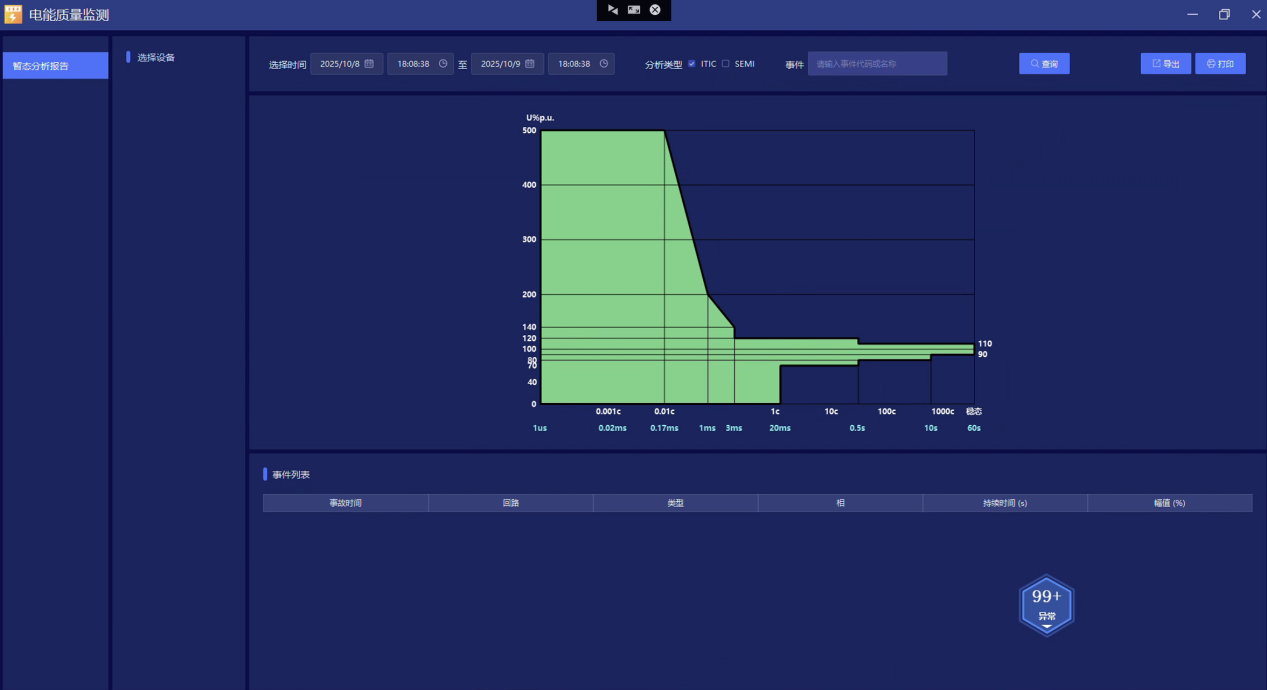Click the 持续时间 (s) column header
Screen dimensions: 1267x690
(1004, 503)
